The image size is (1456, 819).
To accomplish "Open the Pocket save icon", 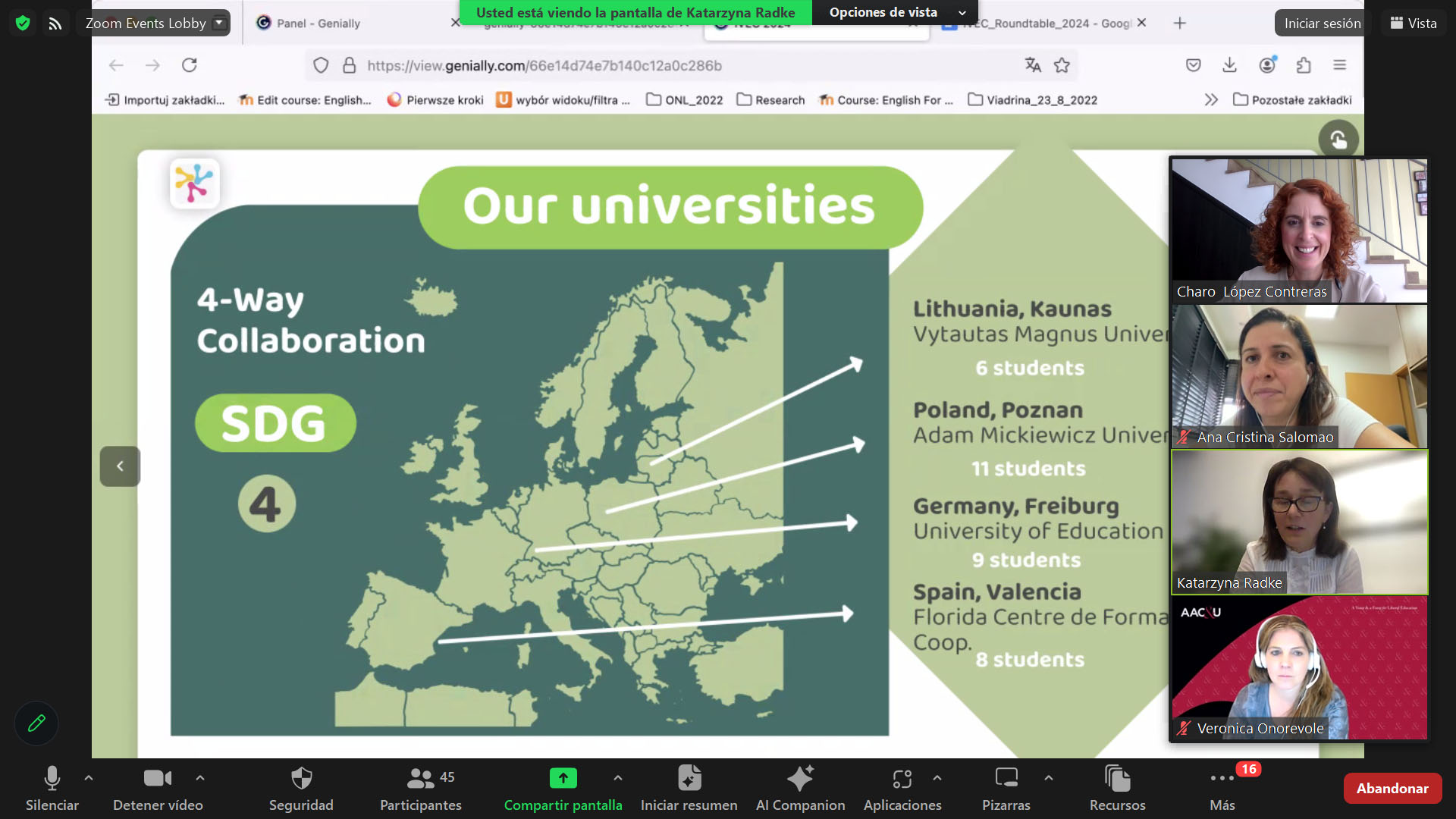I will [x=1193, y=65].
